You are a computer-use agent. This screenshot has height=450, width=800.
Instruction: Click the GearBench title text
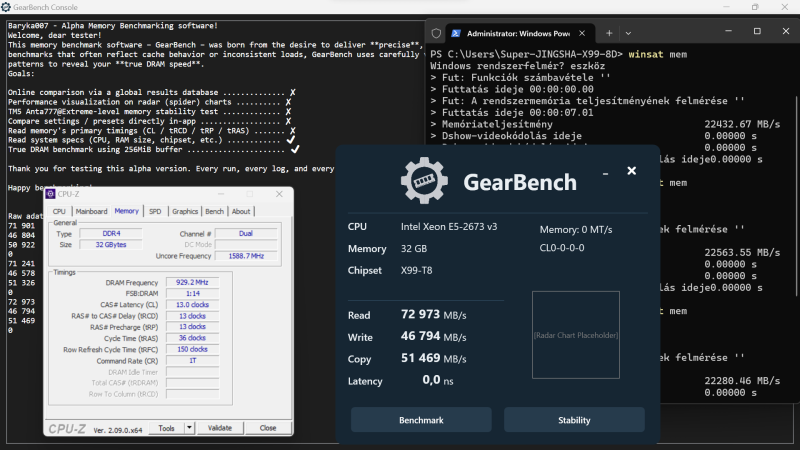coord(520,183)
